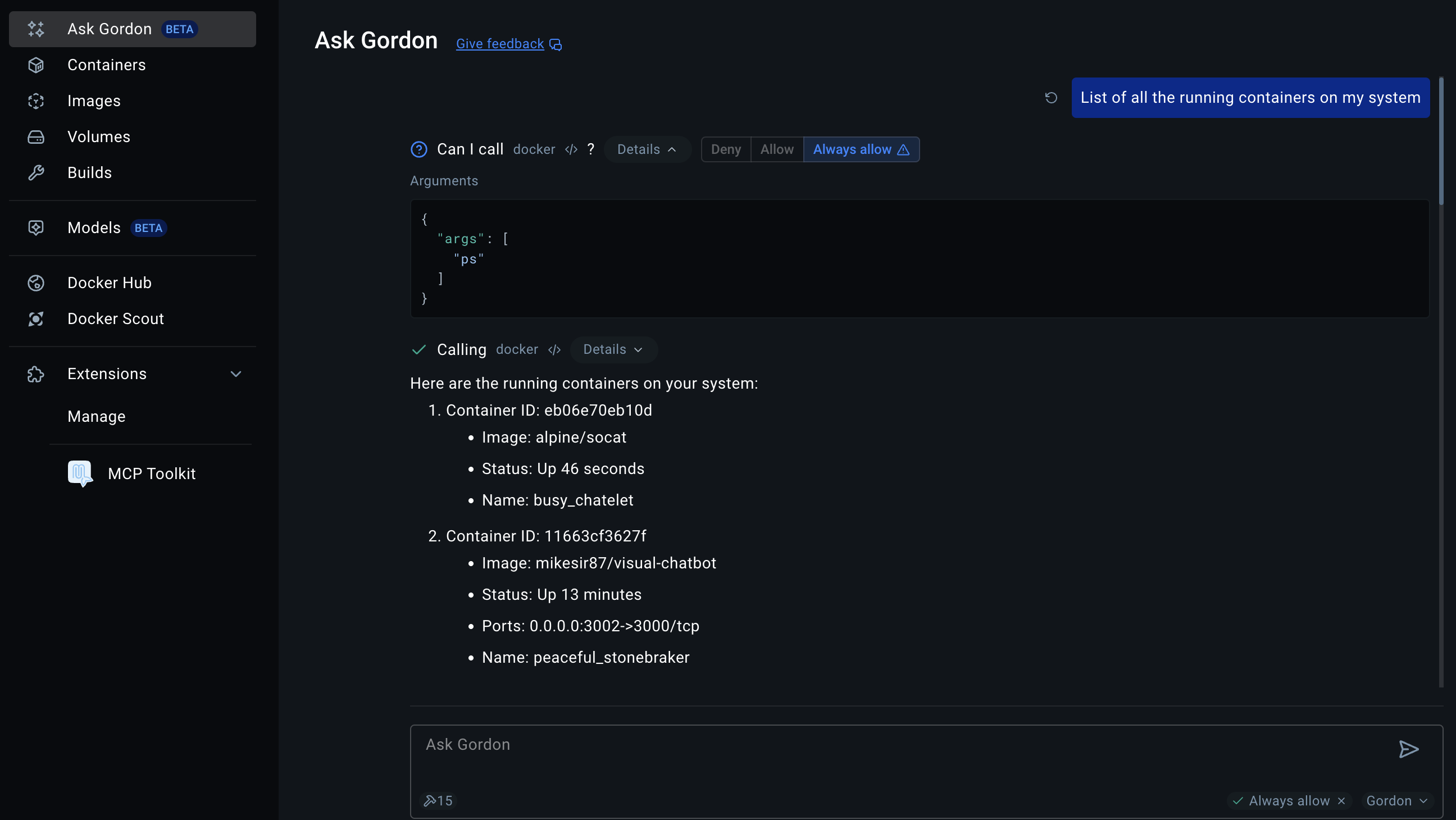Remove the Always allow chip via its X
The image size is (1456, 820).
click(1341, 801)
